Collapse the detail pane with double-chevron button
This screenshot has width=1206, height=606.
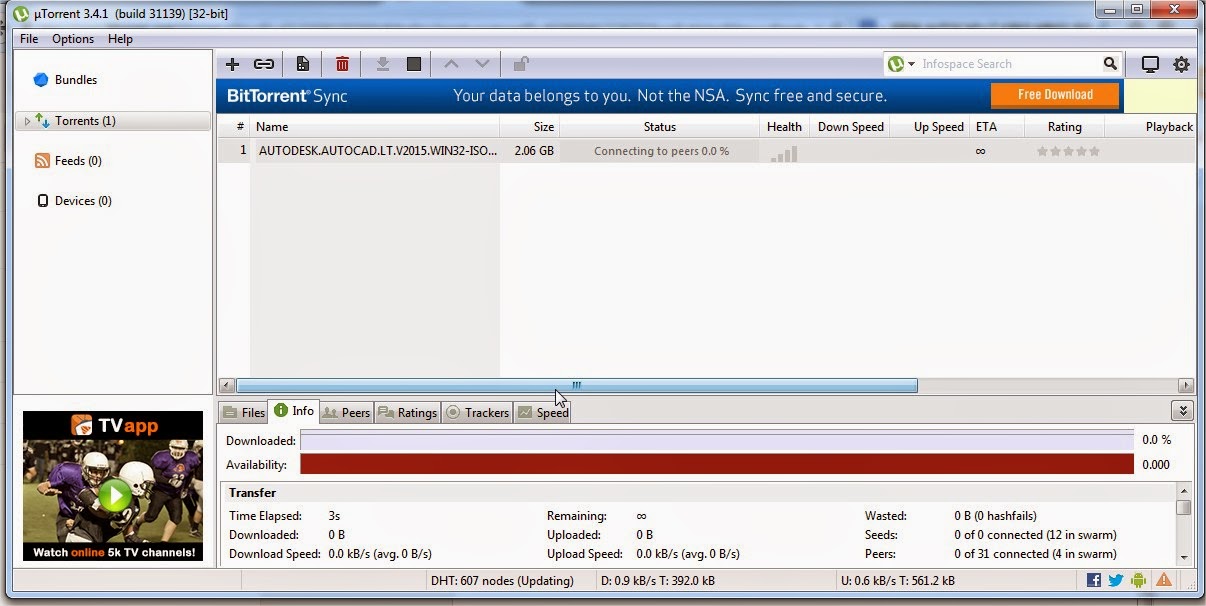point(1184,411)
